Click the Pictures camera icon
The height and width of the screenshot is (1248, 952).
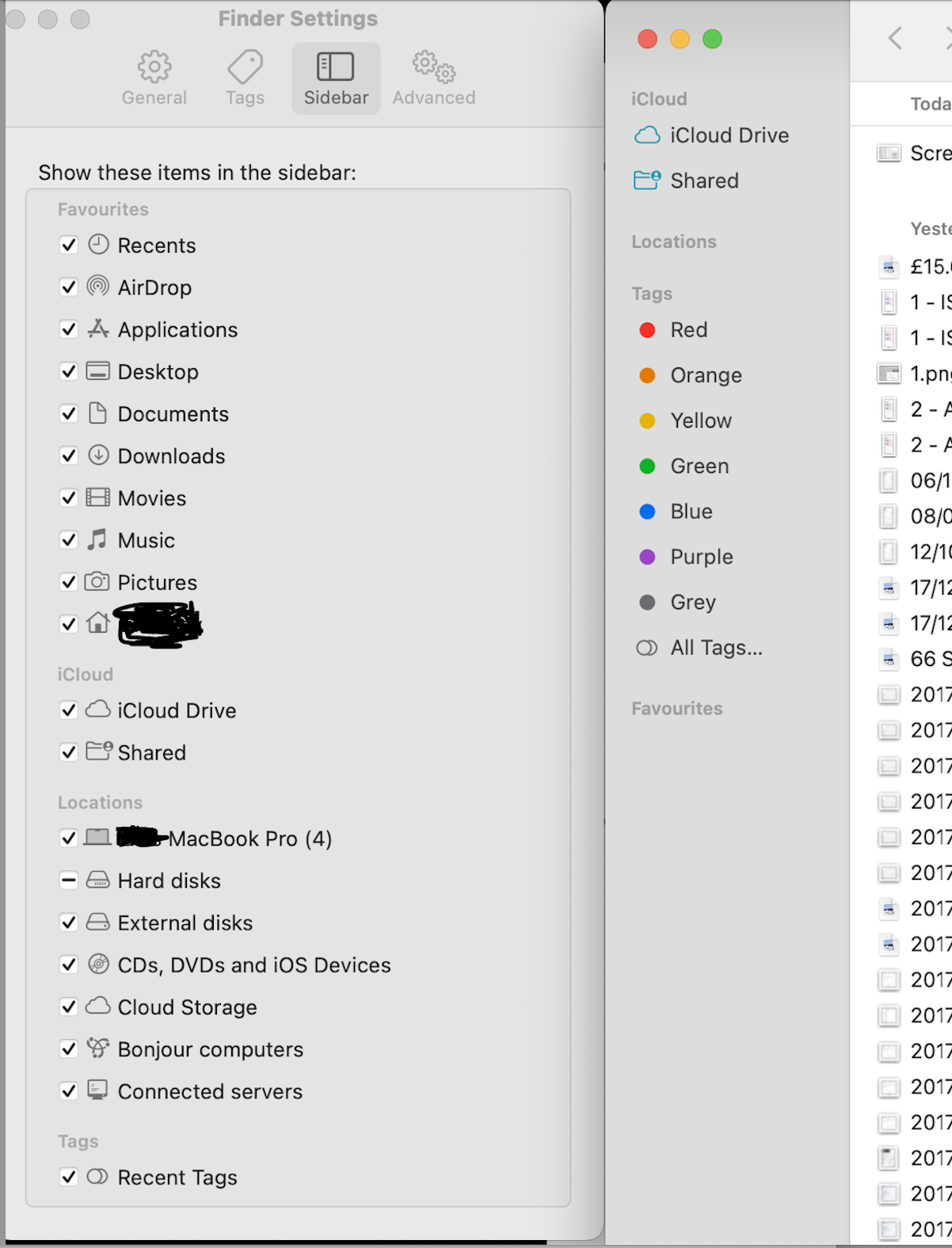pyautogui.click(x=97, y=581)
